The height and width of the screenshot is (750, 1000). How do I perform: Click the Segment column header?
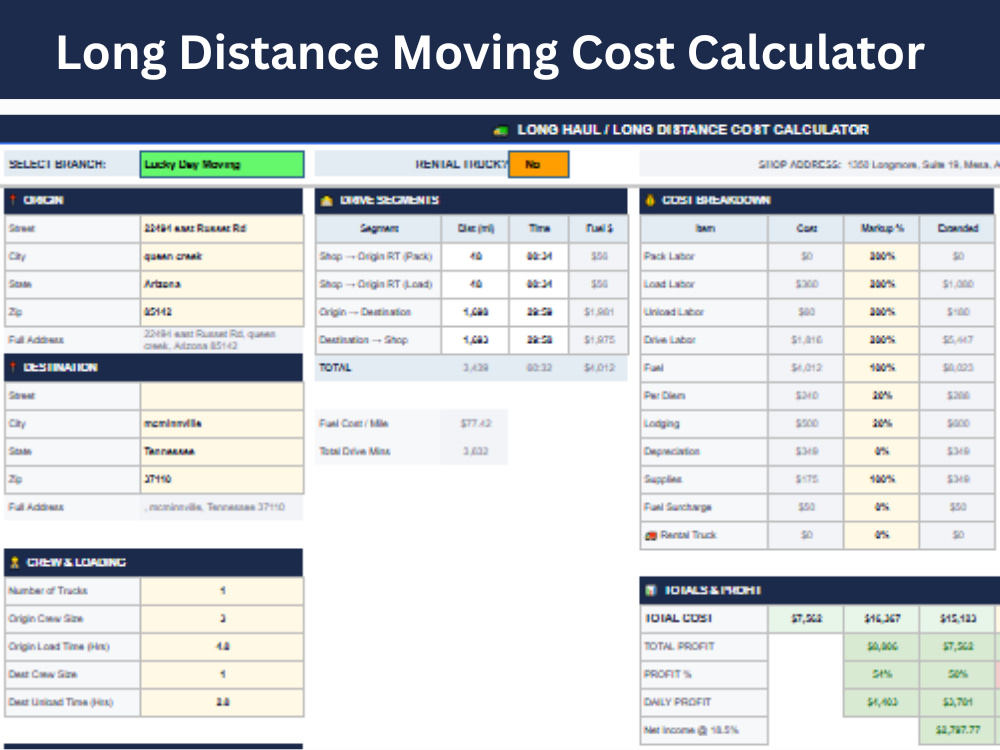tap(379, 228)
